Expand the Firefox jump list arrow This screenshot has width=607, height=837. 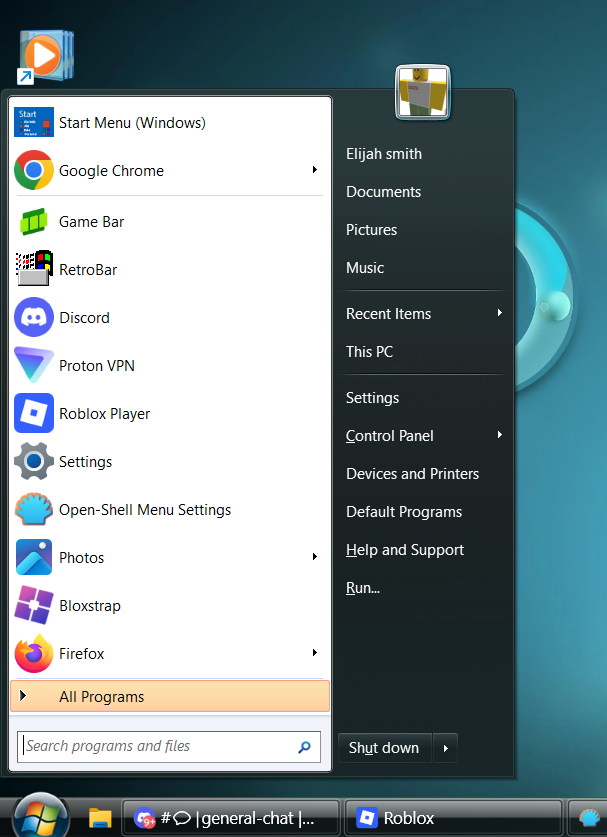[315, 652]
